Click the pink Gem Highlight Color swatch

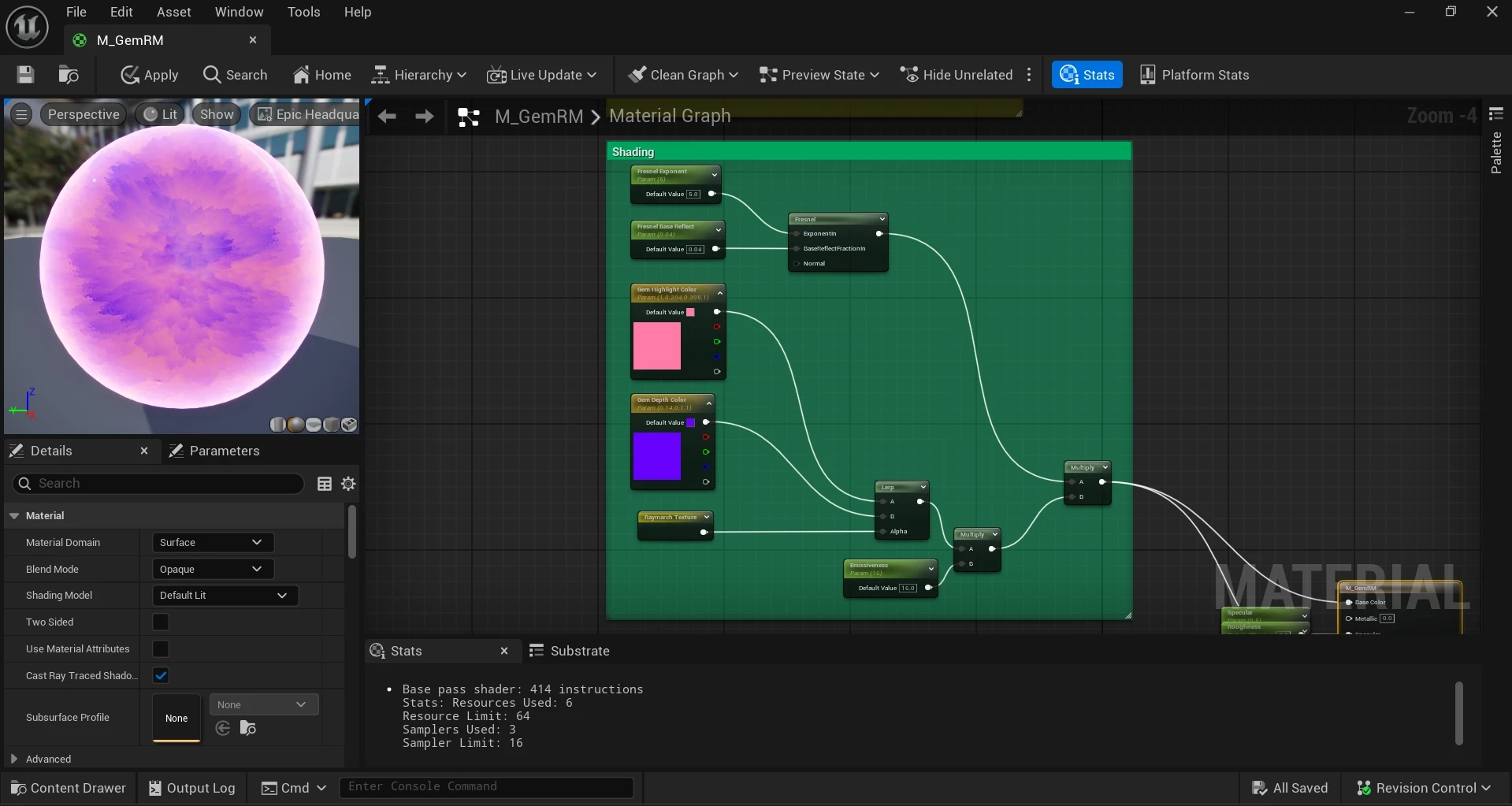(656, 346)
